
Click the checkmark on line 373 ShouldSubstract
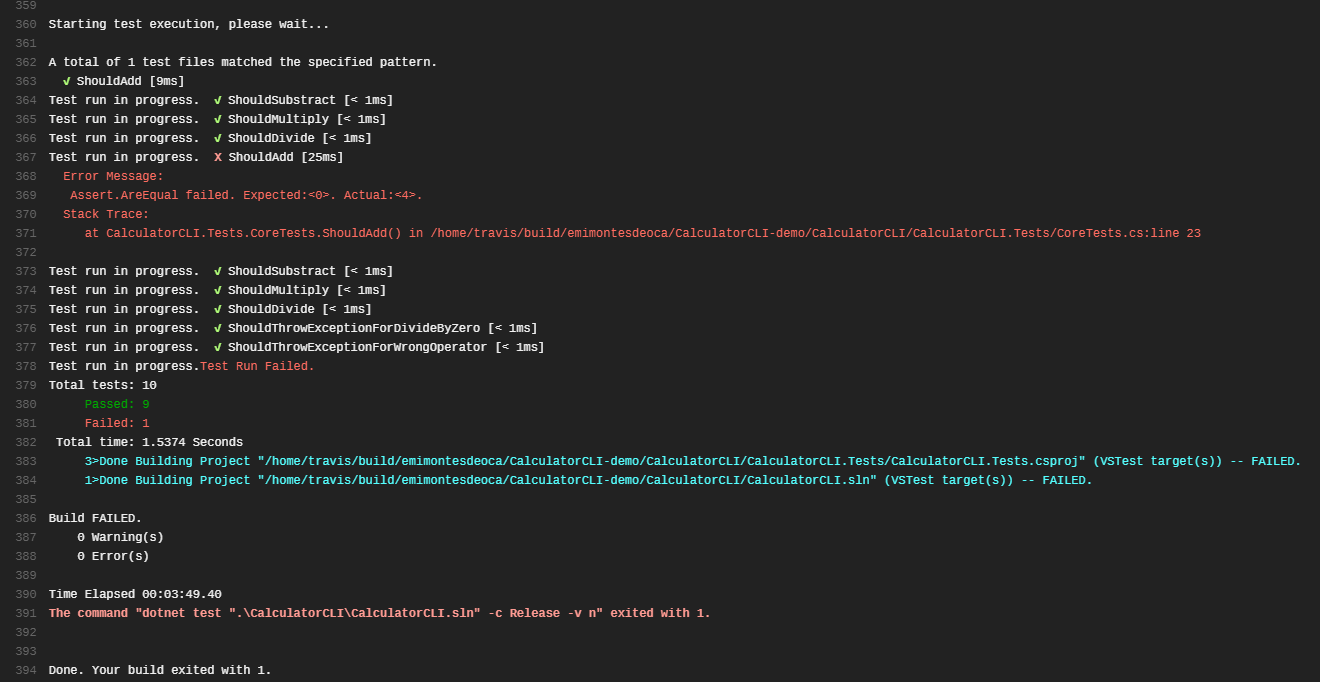218,271
